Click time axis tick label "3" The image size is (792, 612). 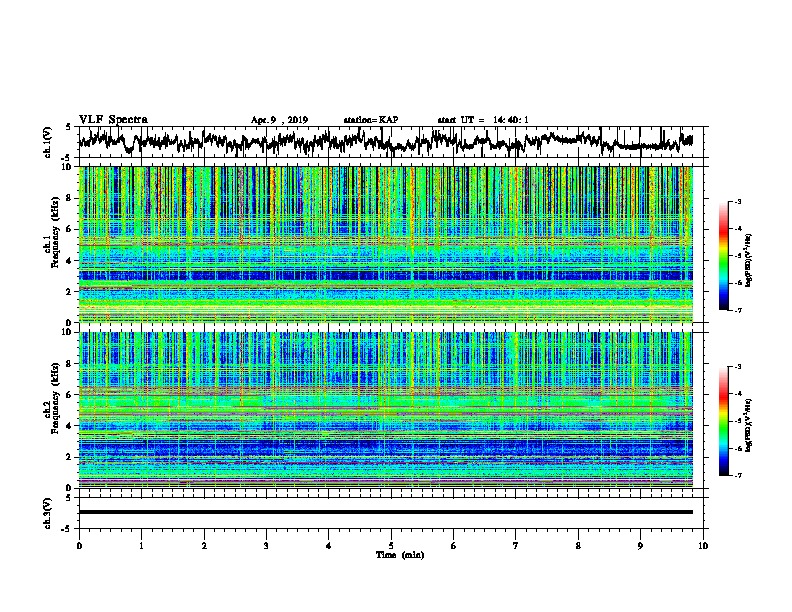(266, 546)
